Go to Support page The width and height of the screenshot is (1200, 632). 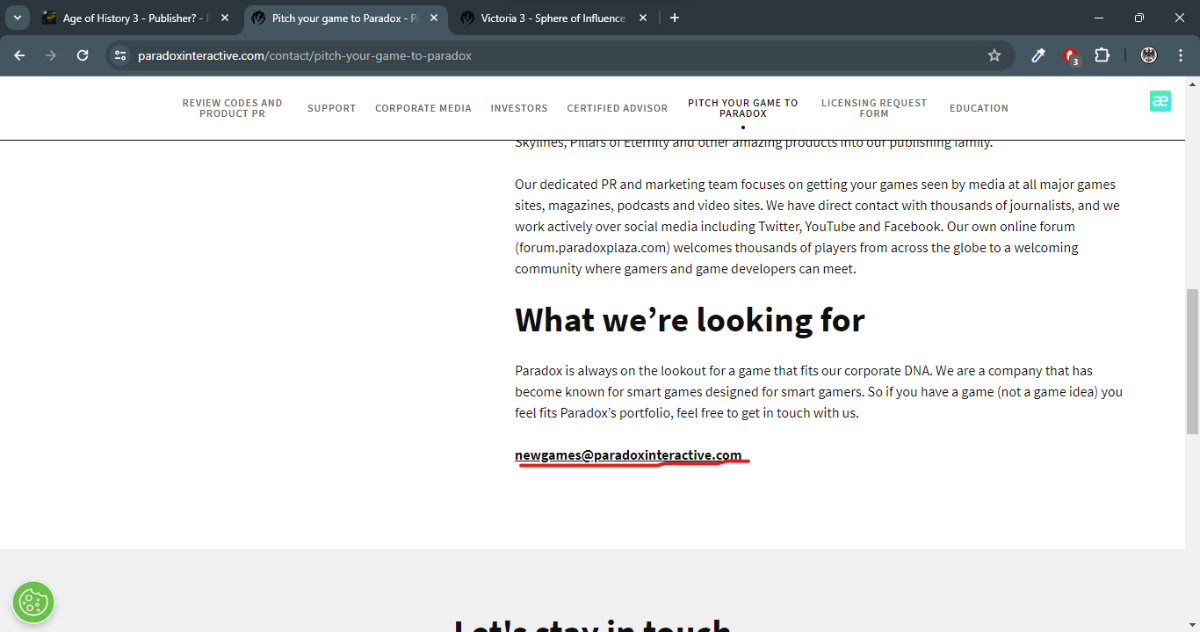332,108
